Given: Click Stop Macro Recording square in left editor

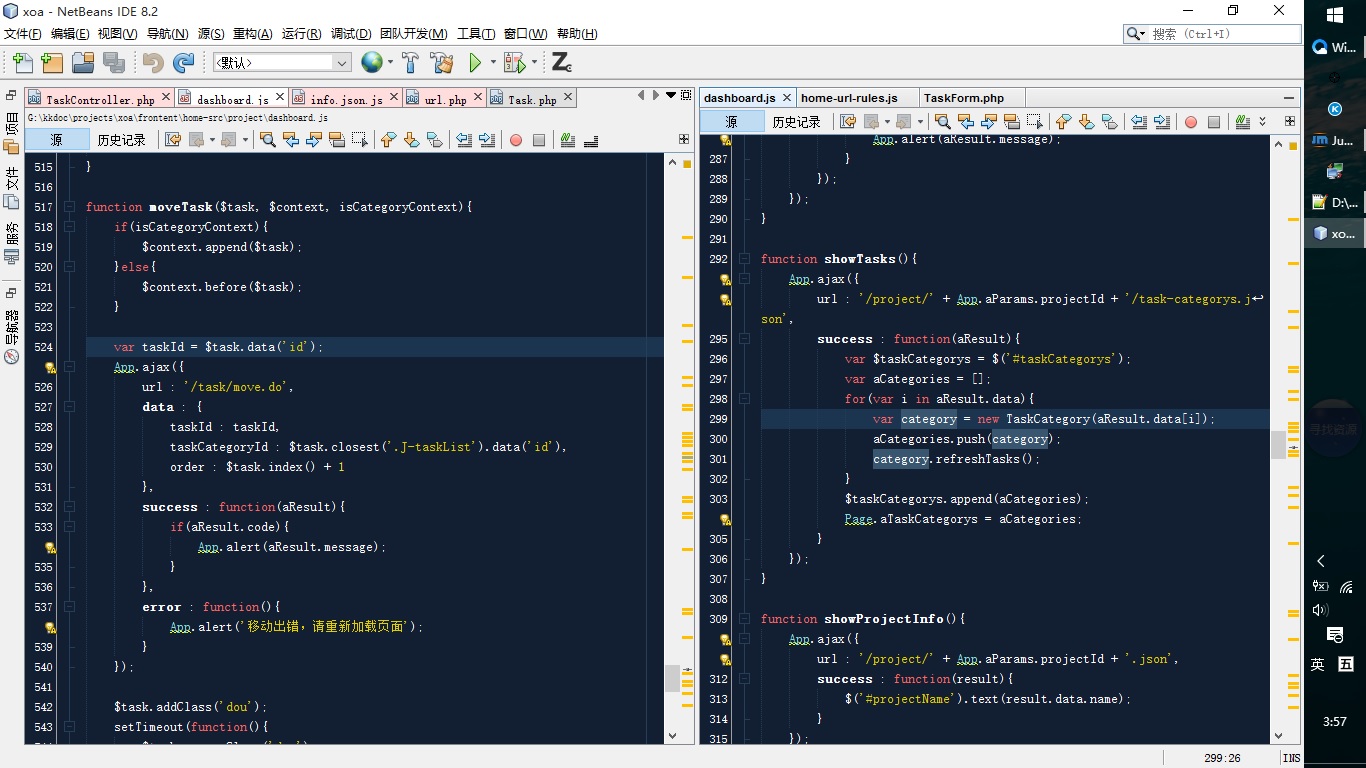Looking at the screenshot, I should point(539,140).
